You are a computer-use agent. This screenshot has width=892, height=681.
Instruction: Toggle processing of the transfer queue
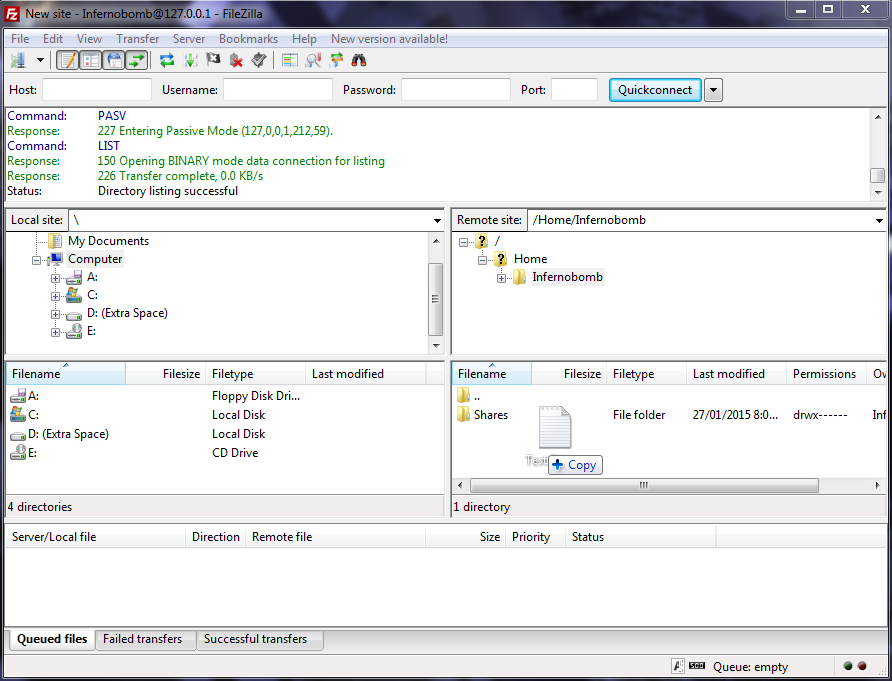tap(191, 60)
